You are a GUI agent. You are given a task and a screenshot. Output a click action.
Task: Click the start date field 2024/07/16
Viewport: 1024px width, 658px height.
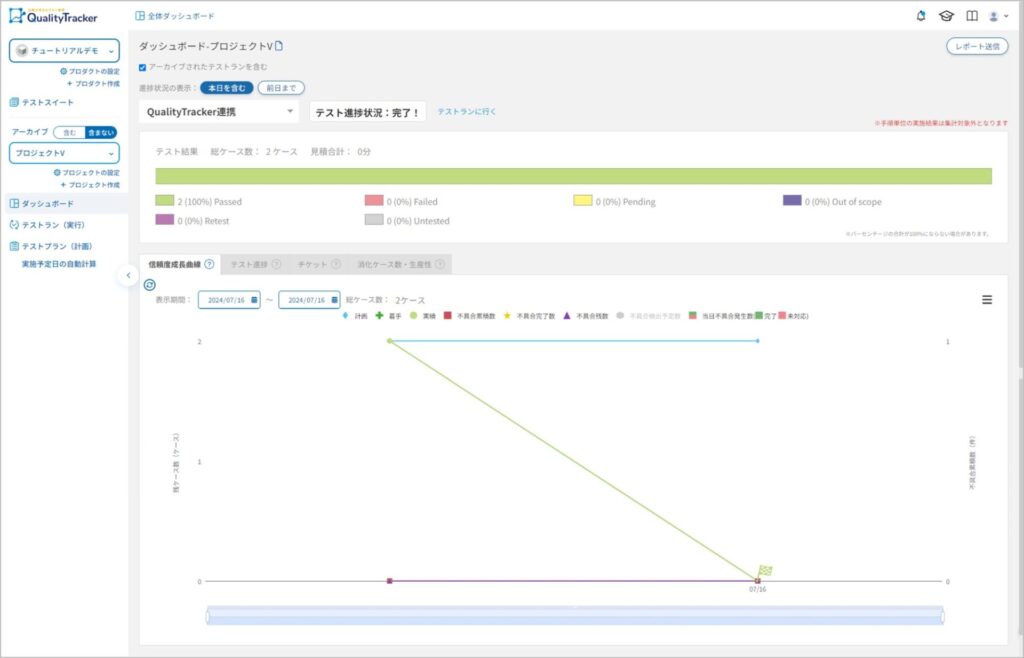coord(229,300)
